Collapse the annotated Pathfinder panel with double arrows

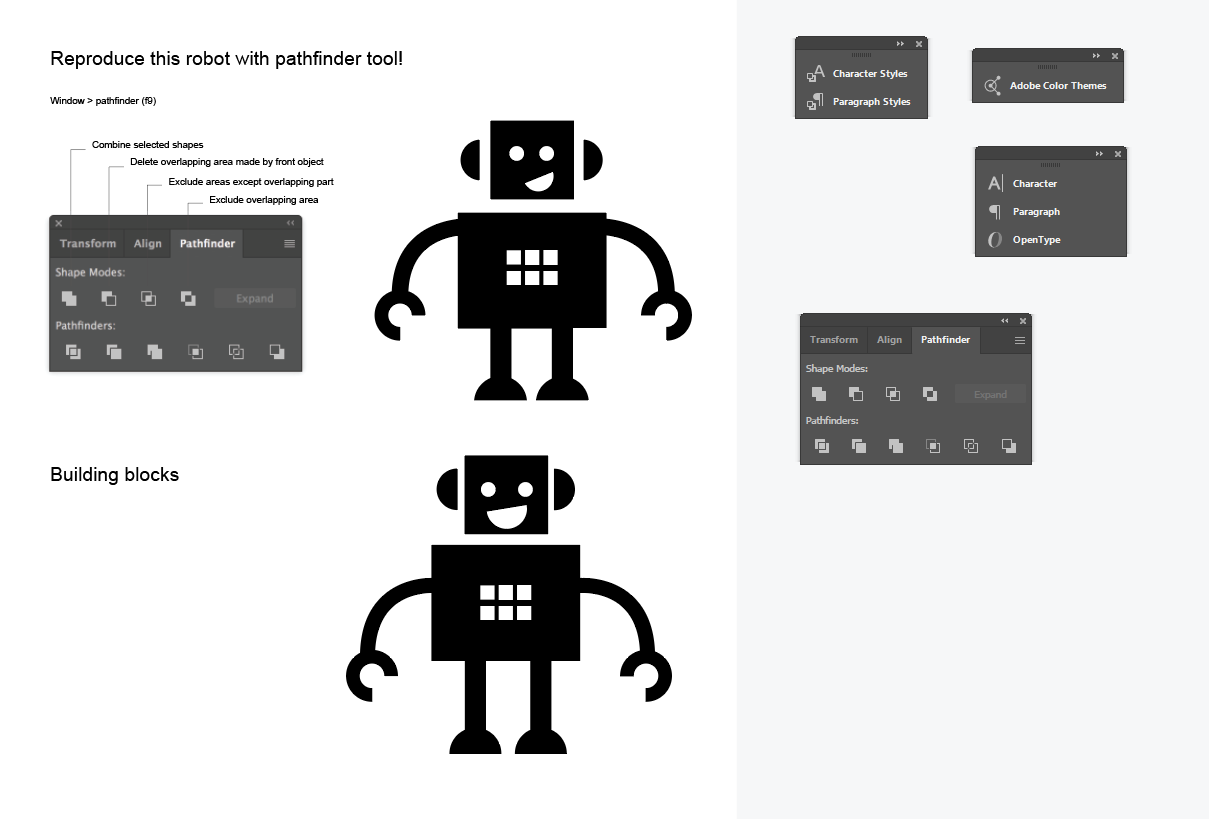click(291, 223)
